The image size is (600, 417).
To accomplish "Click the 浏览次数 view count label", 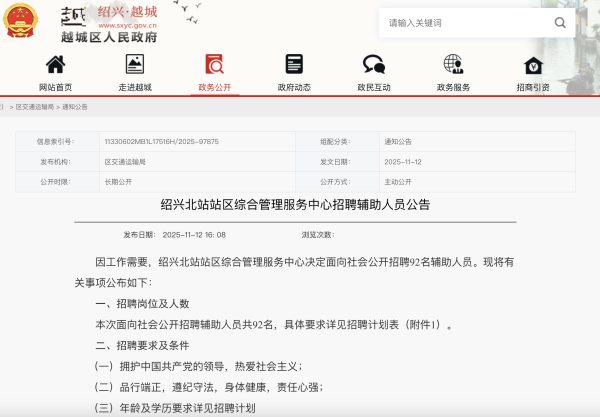I will [x=316, y=235].
